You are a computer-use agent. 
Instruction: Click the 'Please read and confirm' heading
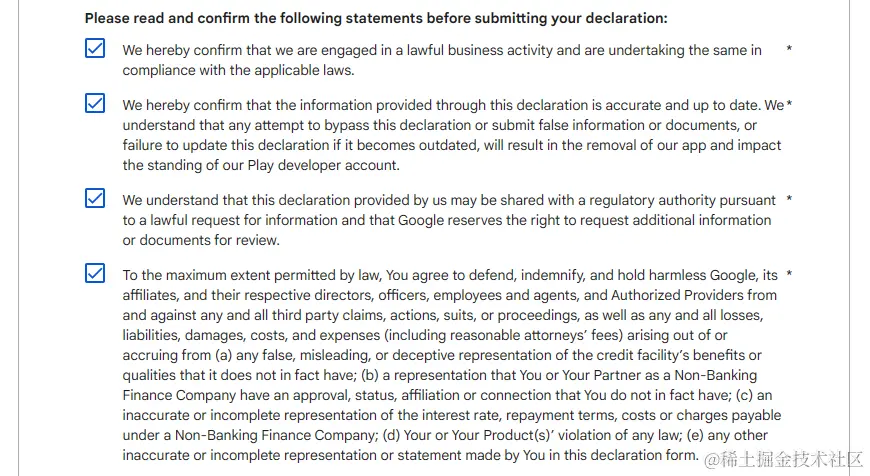[376, 18]
